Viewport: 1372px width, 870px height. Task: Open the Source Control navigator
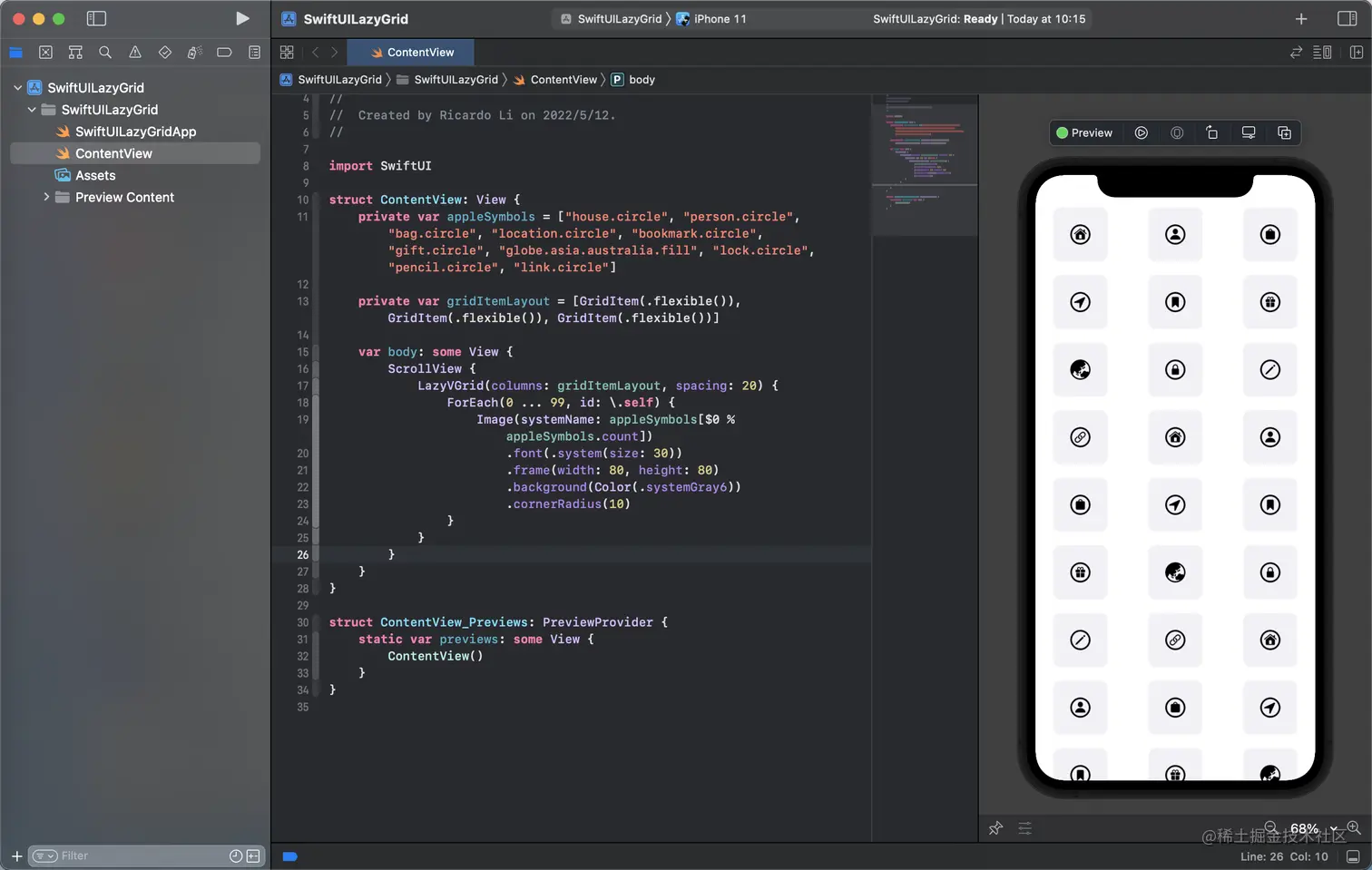pyautogui.click(x=45, y=53)
